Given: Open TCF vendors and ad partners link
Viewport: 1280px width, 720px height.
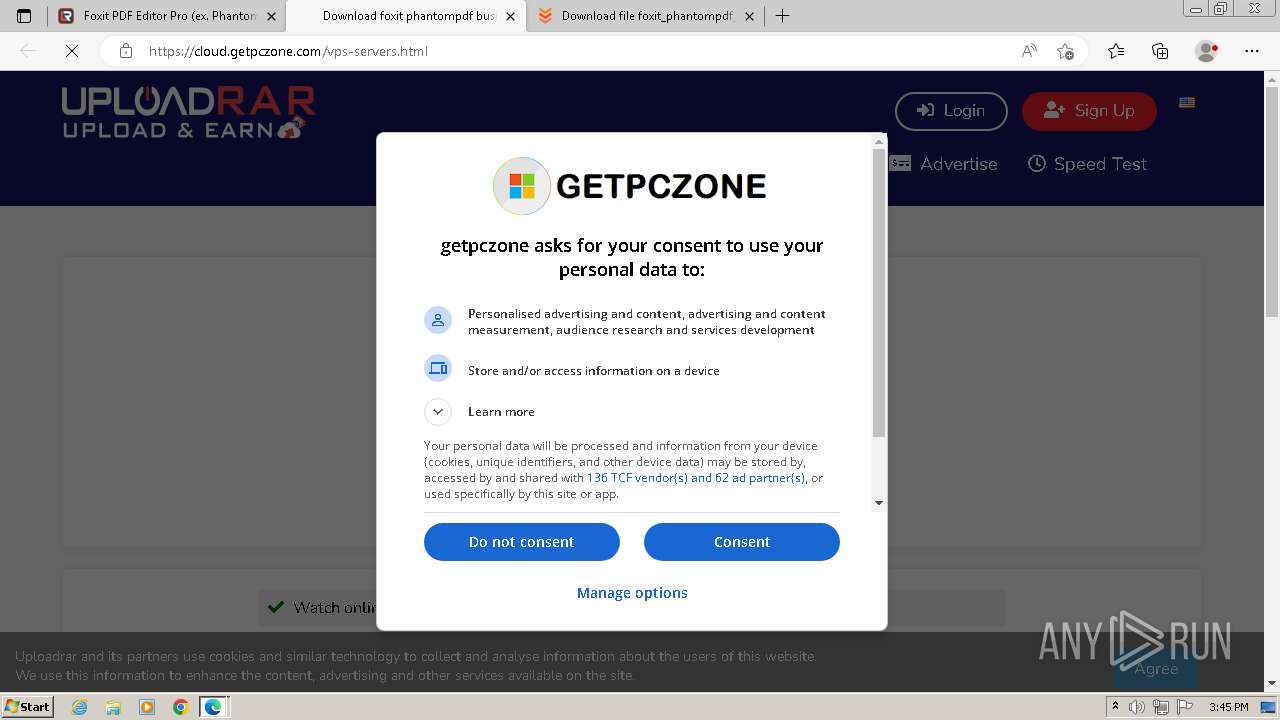Looking at the screenshot, I should coord(696,478).
